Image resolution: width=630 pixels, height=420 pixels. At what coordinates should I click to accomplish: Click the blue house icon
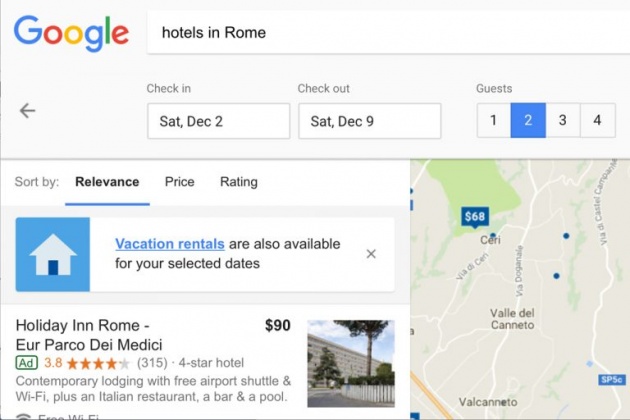pyautogui.click(x=53, y=254)
